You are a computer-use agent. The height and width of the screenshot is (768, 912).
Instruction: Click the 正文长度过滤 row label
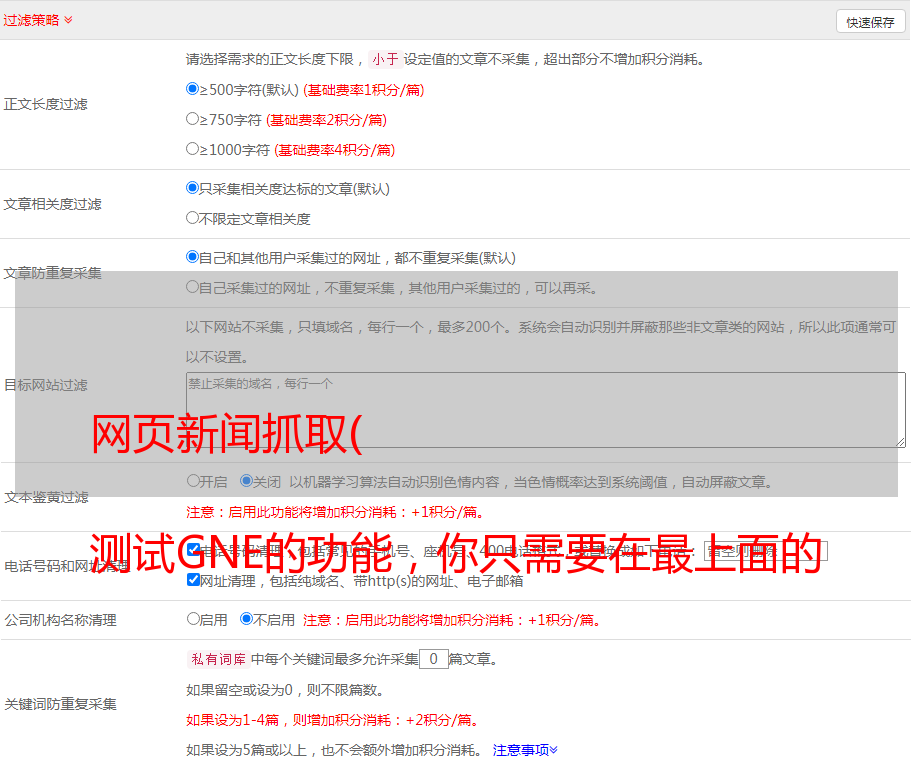click(x=45, y=104)
